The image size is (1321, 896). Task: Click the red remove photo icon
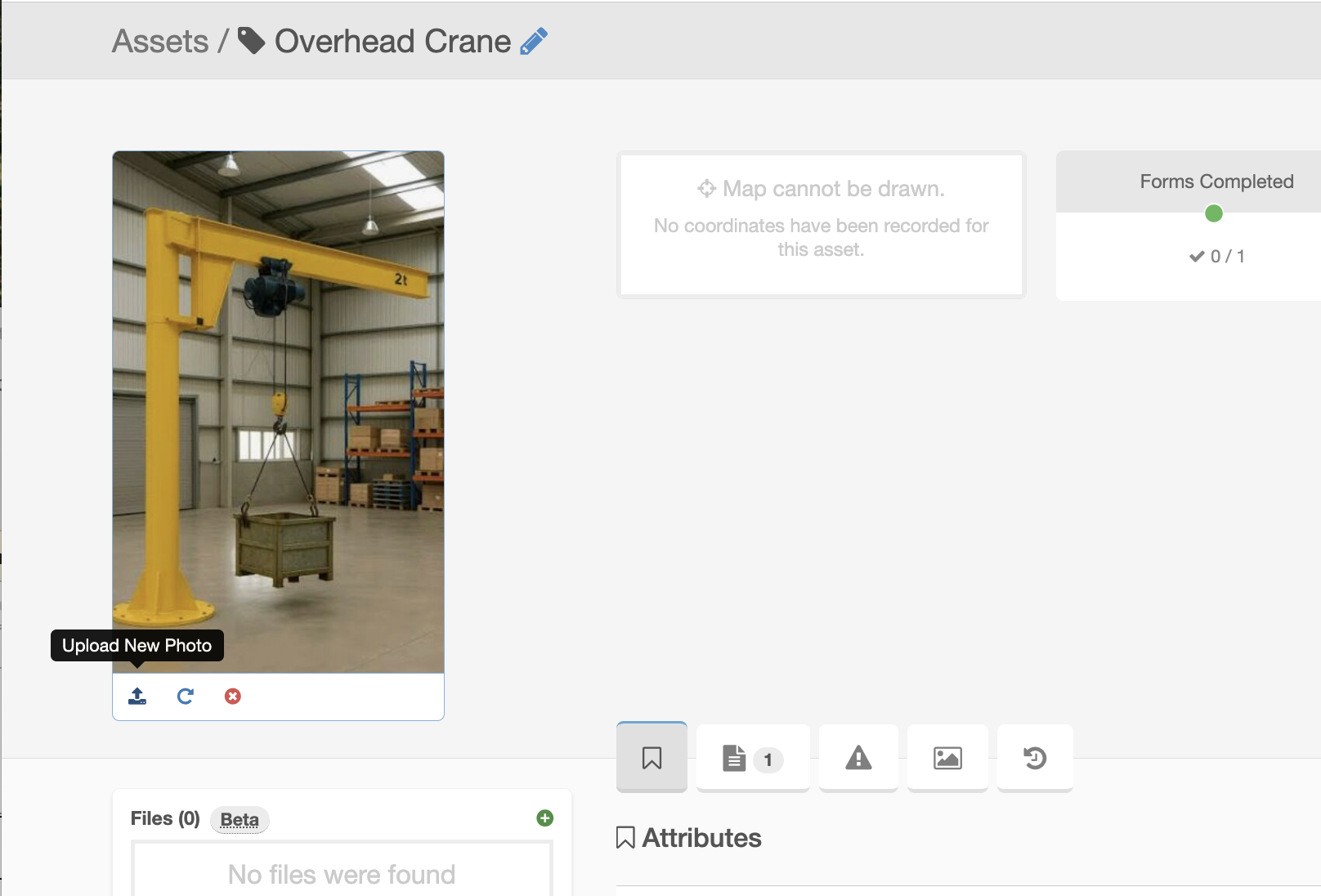coord(233,697)
